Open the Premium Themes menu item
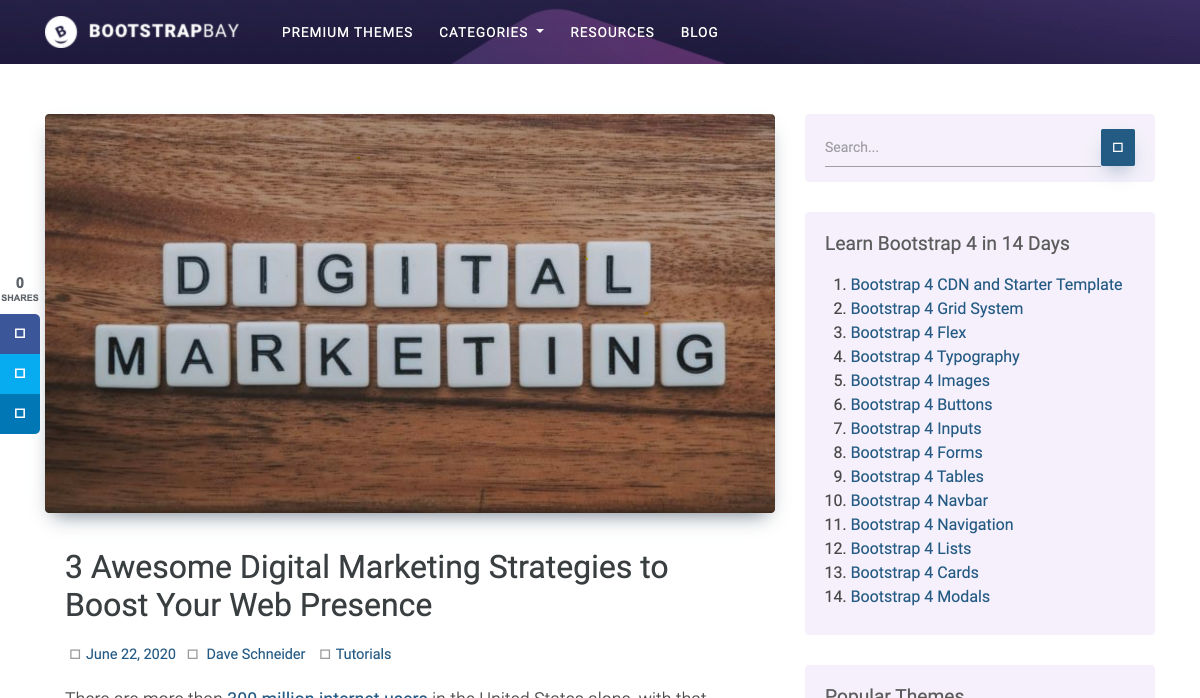 click(347, 32)
